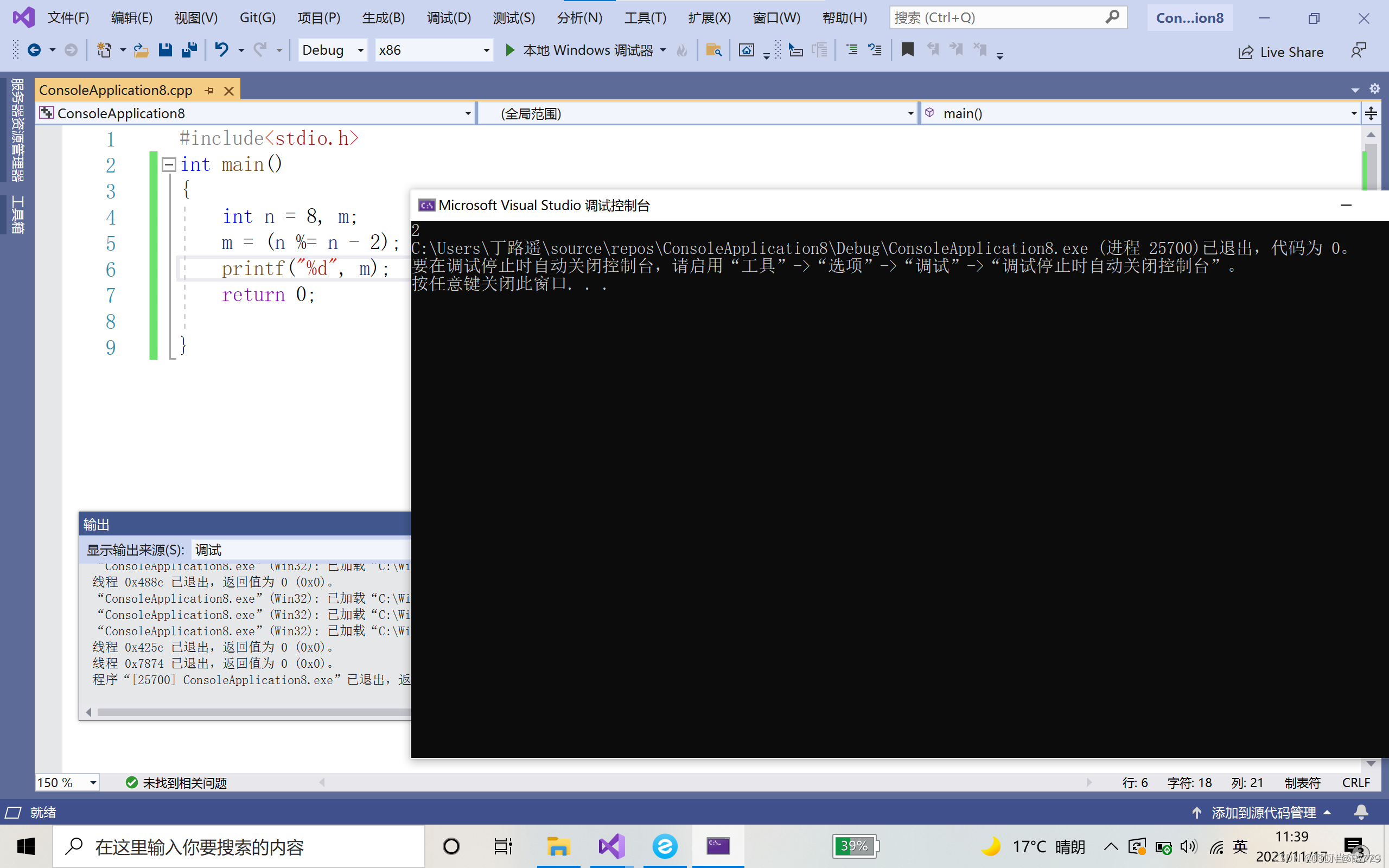The height and width of the screenshot is (868, 1389).
Task: Click the Save All toolbar icon
Action: pyautogui.click(x=189, y=50)
